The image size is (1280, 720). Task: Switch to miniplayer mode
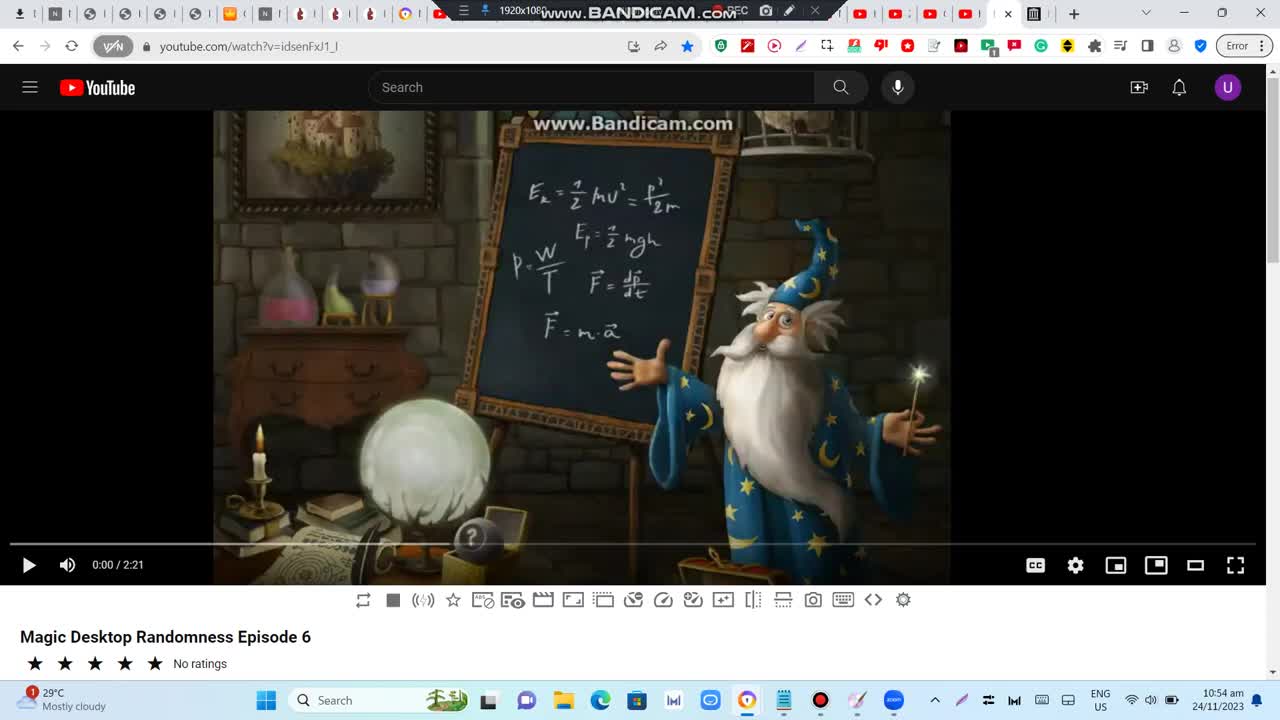(1115, 565)
